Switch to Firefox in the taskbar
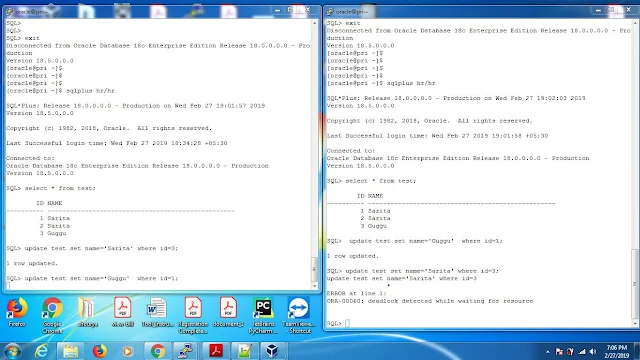Image resolution: width=640 pixels, height=360 pixels. 99,351
